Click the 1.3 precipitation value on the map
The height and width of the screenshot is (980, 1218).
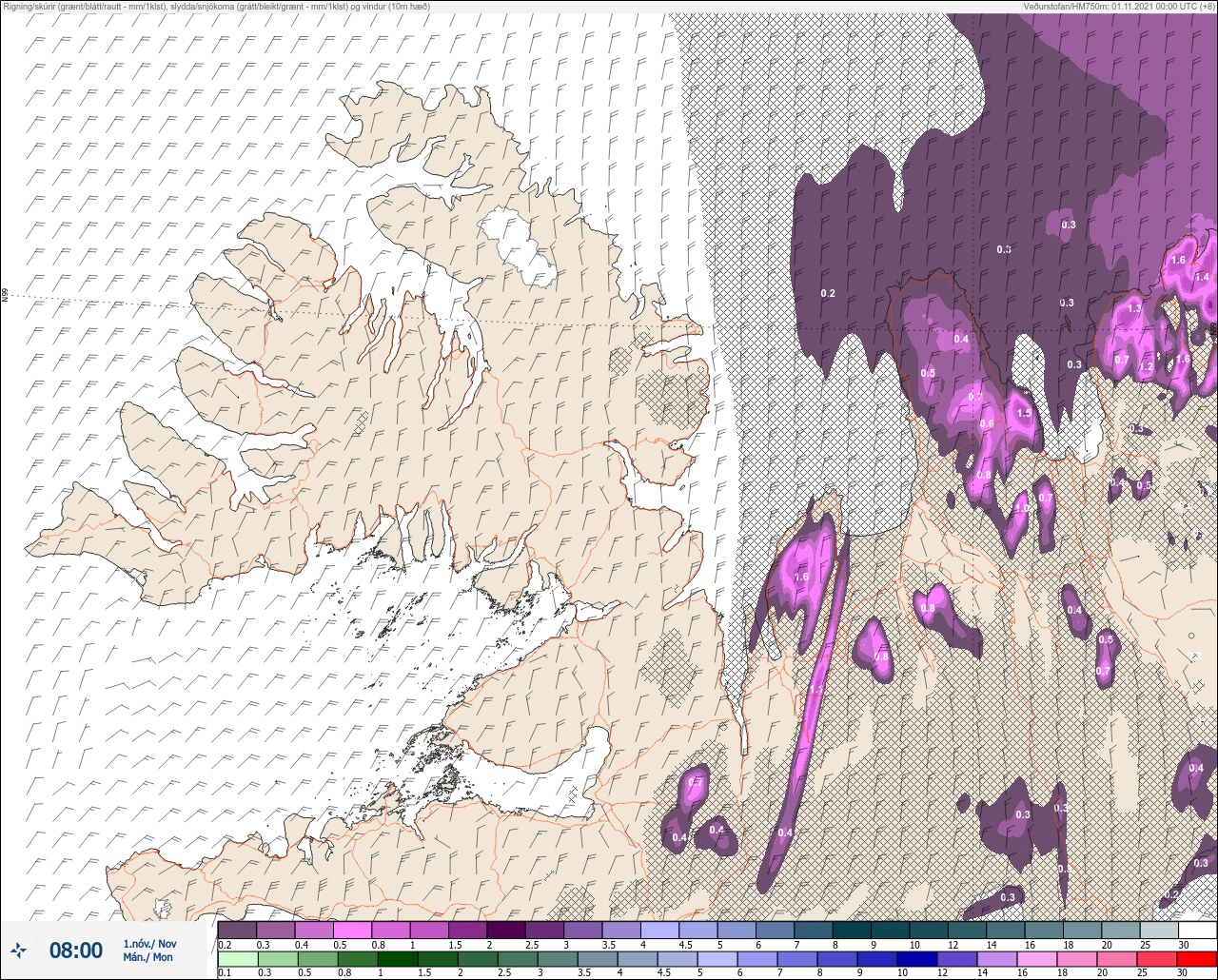[1133, 309]
